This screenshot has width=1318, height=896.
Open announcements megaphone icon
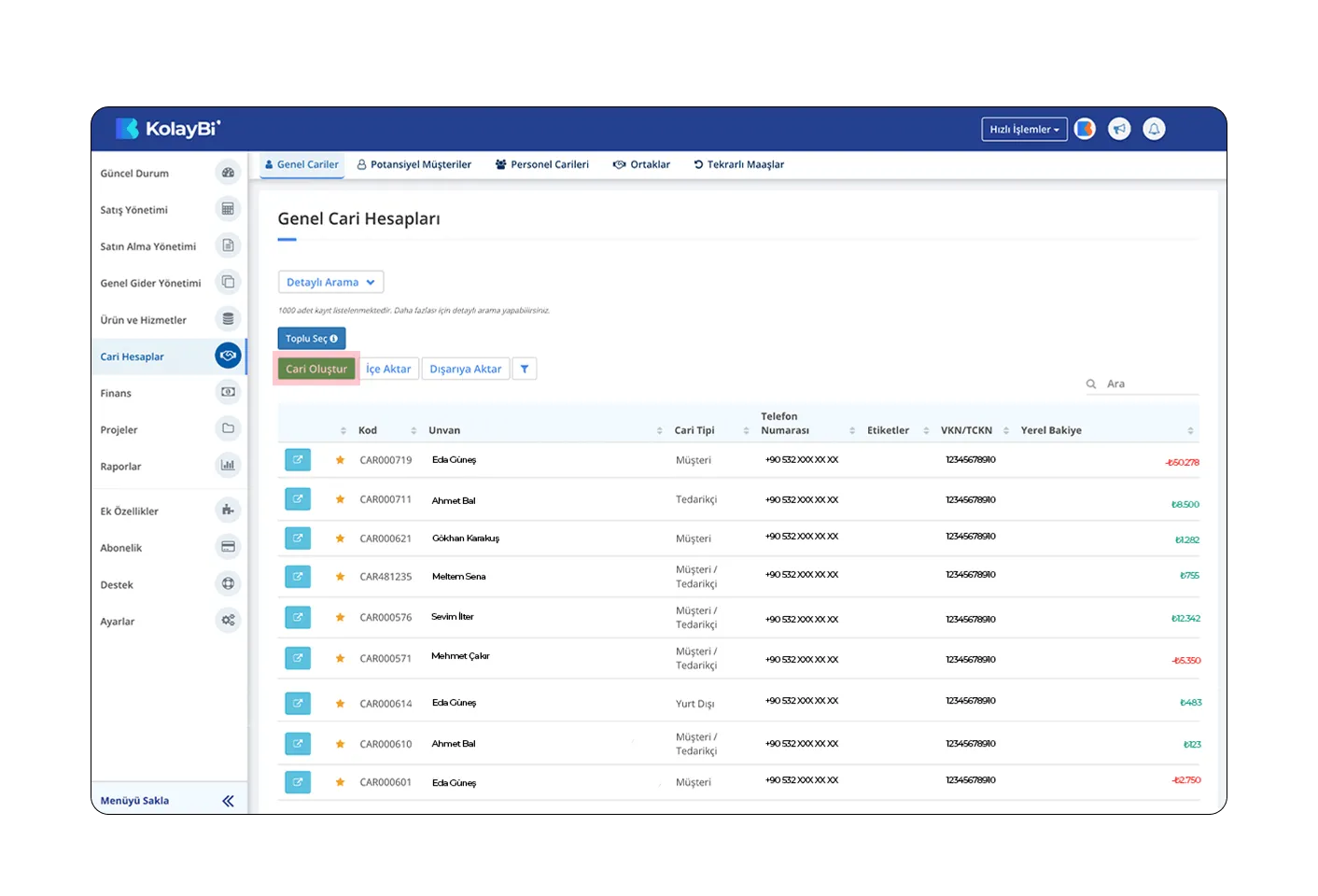1119,129
